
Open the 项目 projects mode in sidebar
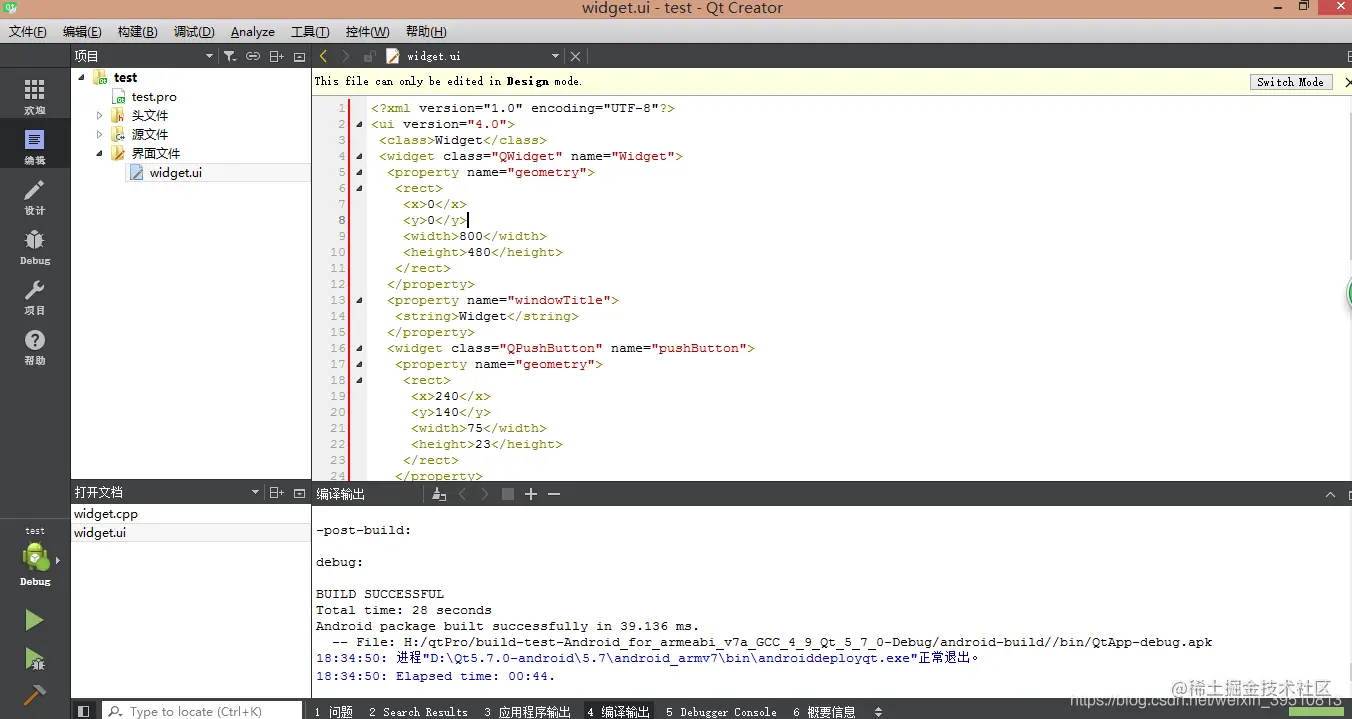pyautogui.click(x=35, y=296)
